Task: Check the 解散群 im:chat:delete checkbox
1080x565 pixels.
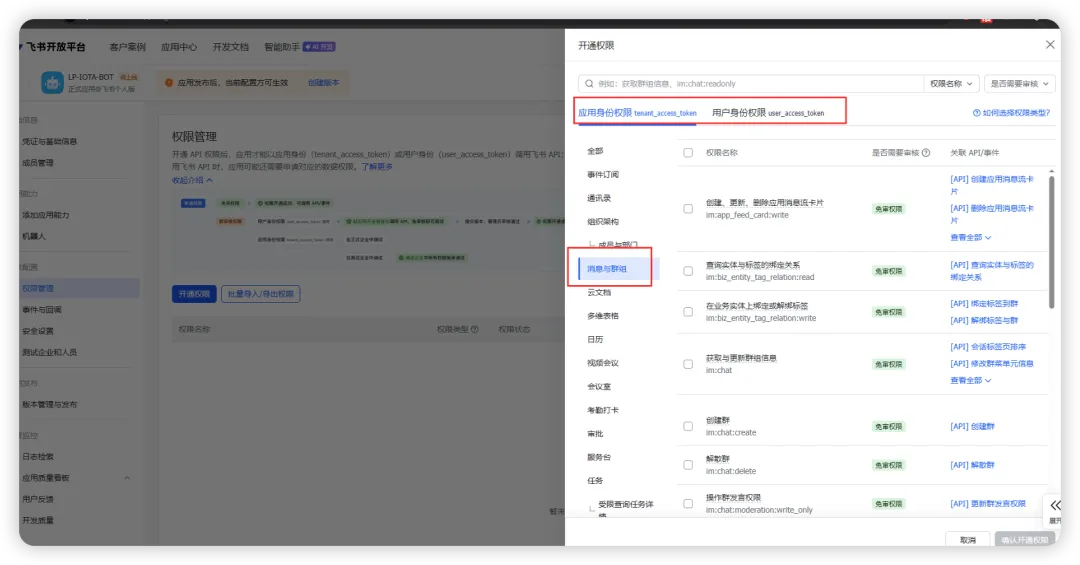Action: [x=688, y=465]
